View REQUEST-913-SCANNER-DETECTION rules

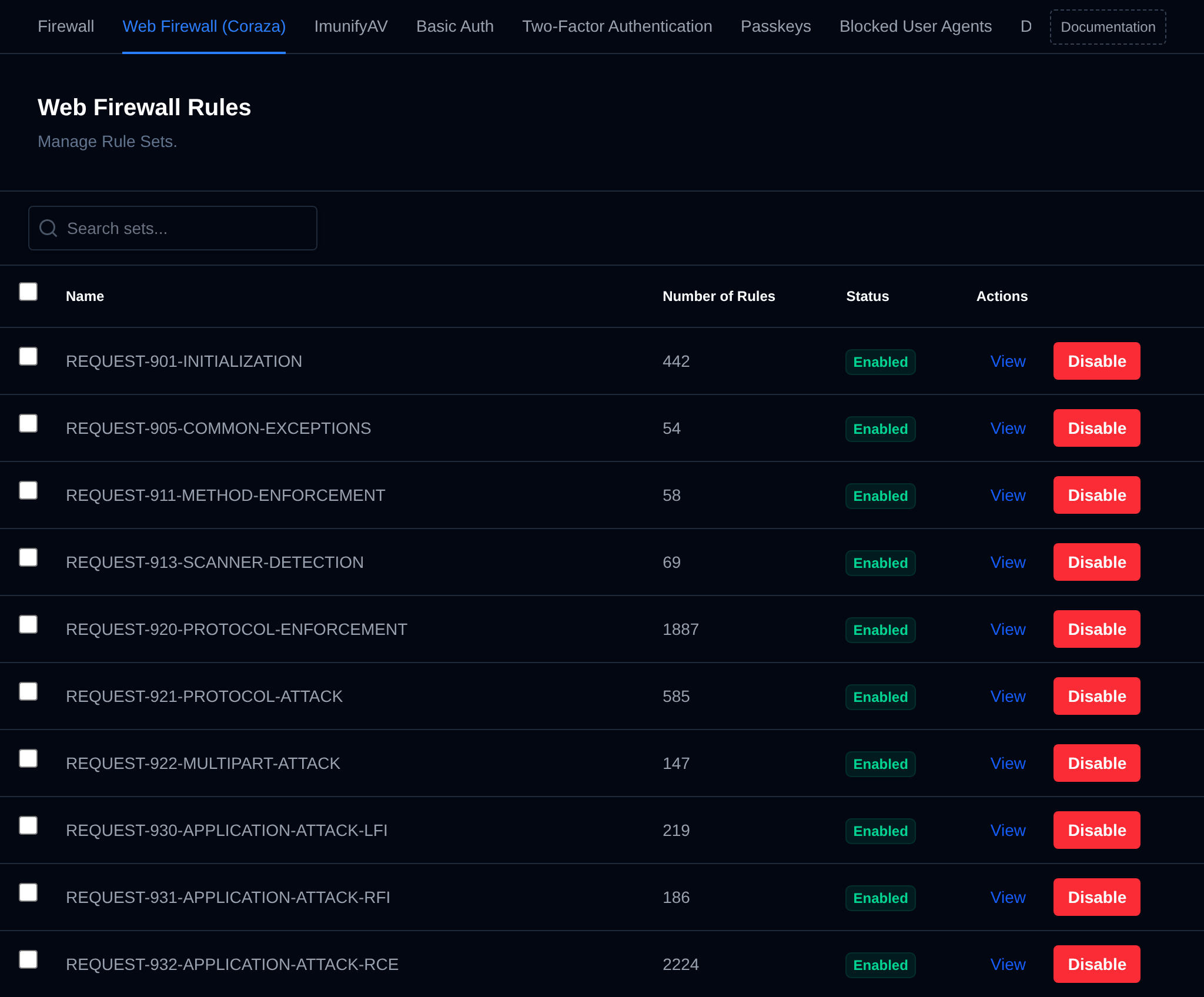pyautogui.click(x=1008, y=562)
